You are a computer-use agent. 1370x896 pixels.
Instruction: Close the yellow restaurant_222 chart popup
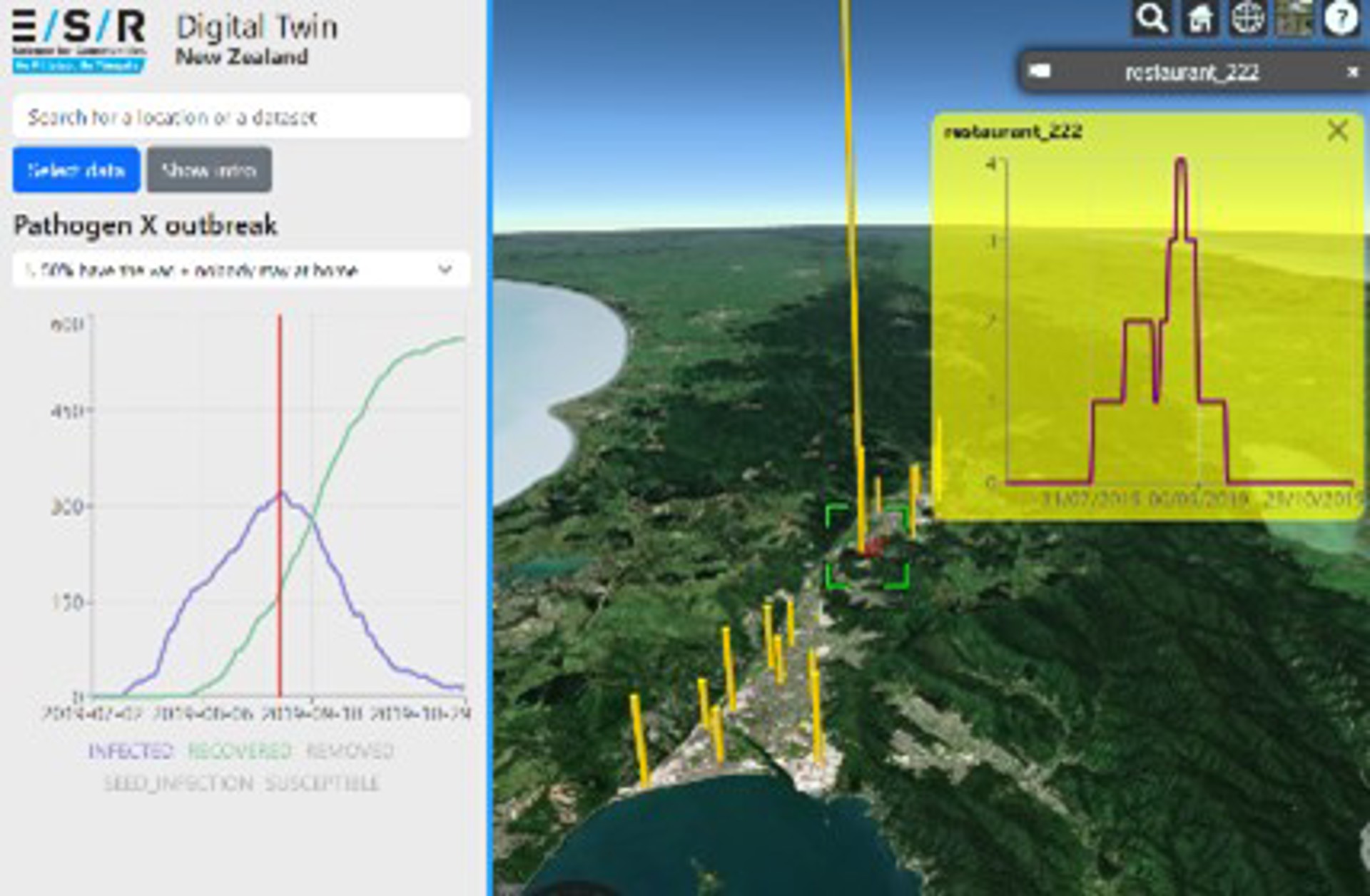(1337, 131)
